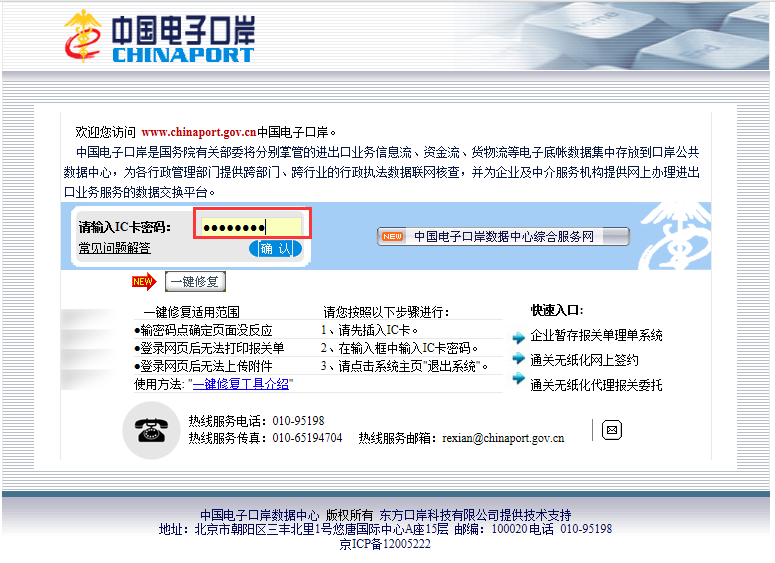Click step text 1、请先插入IC卡
The image size is (775, 563).
point(370,330)
